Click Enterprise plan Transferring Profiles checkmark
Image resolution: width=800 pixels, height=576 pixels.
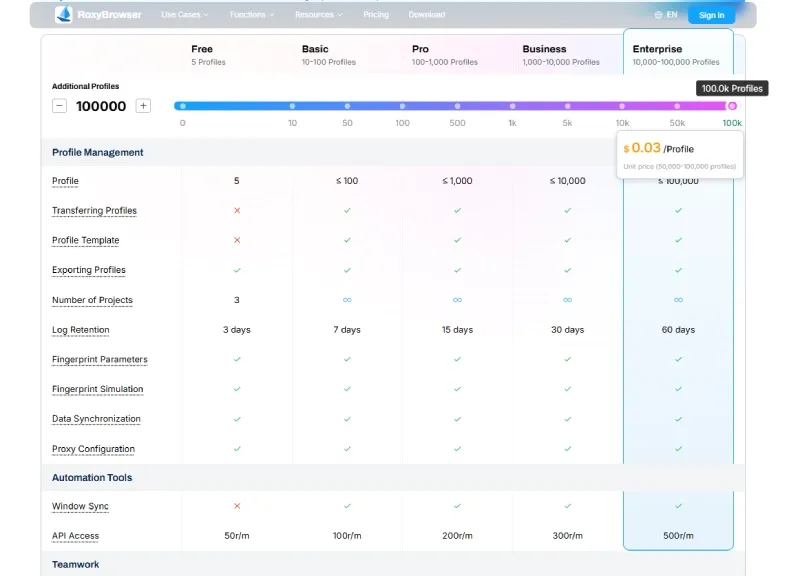tap(678, 210)
